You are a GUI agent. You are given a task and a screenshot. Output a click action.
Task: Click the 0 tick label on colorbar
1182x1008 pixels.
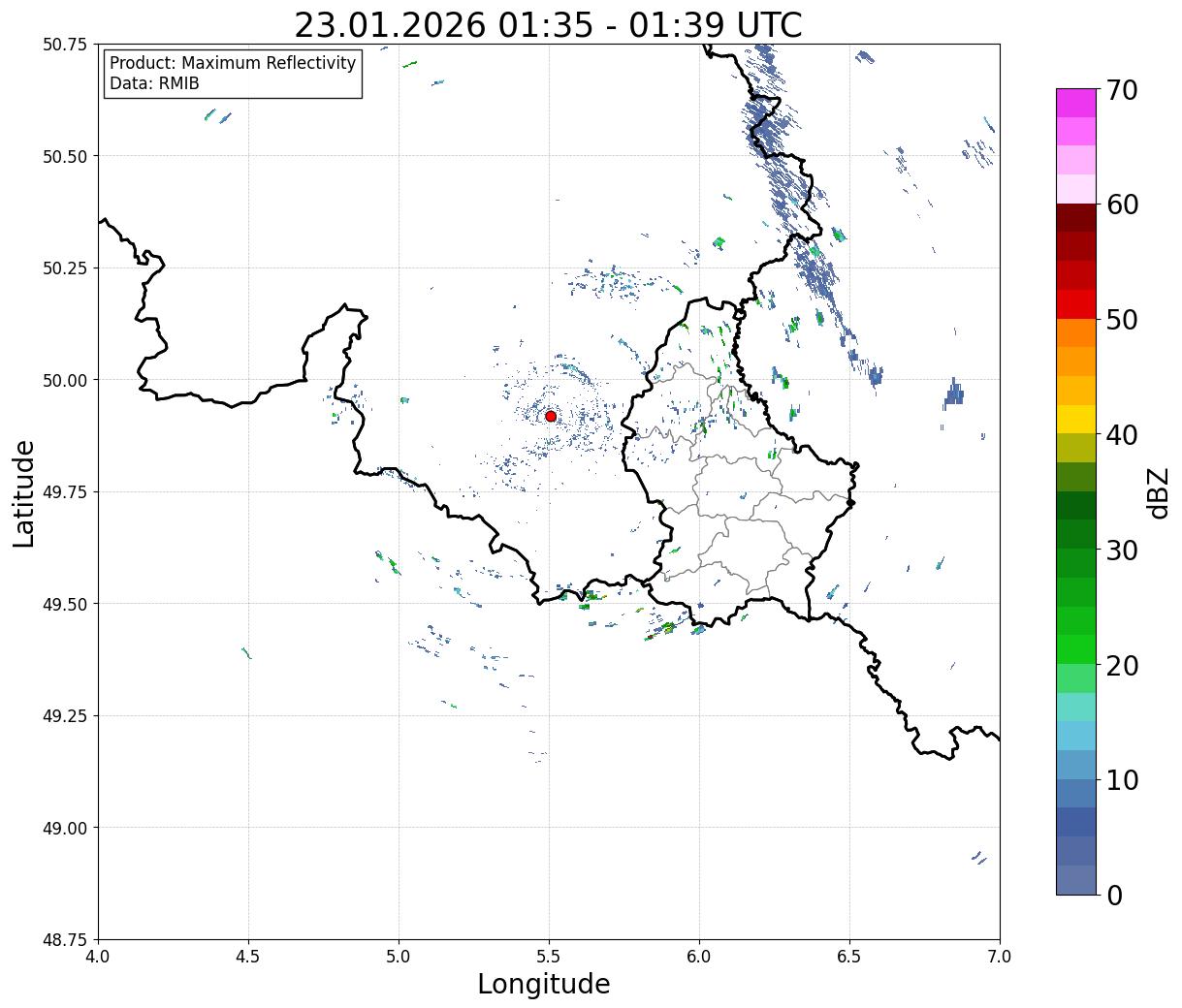(x=1114, y=896)
